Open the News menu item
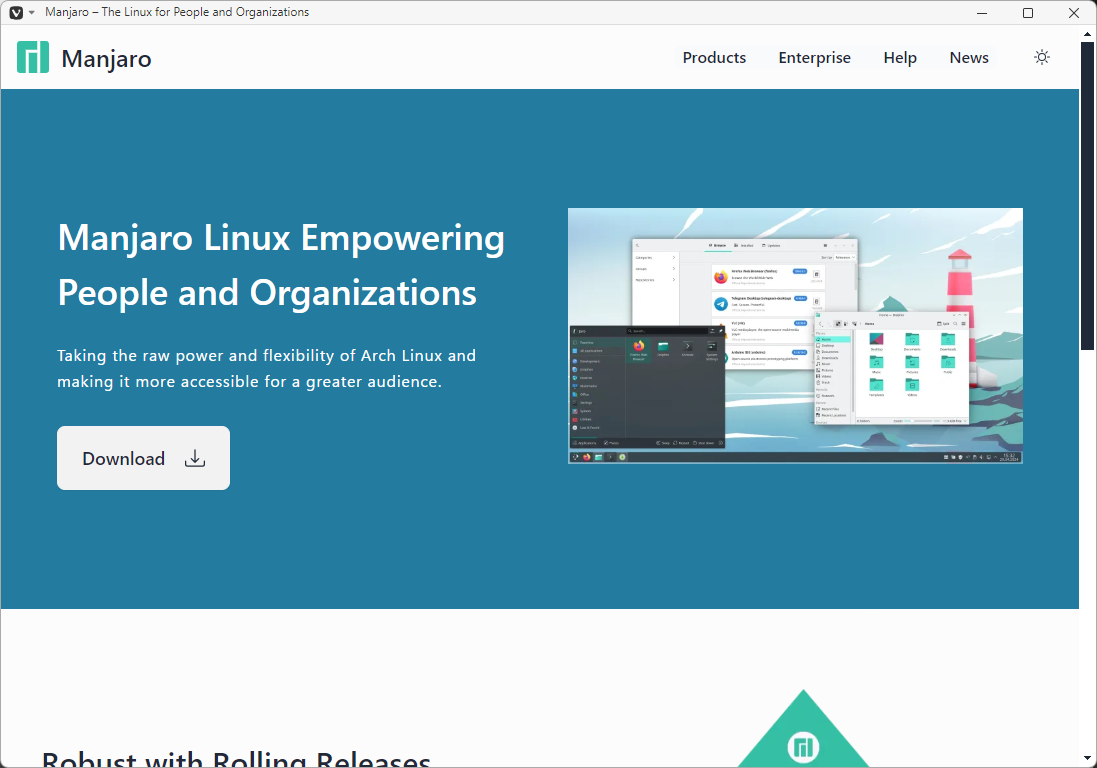1097x768 pixels. click(x=969, y=57)
